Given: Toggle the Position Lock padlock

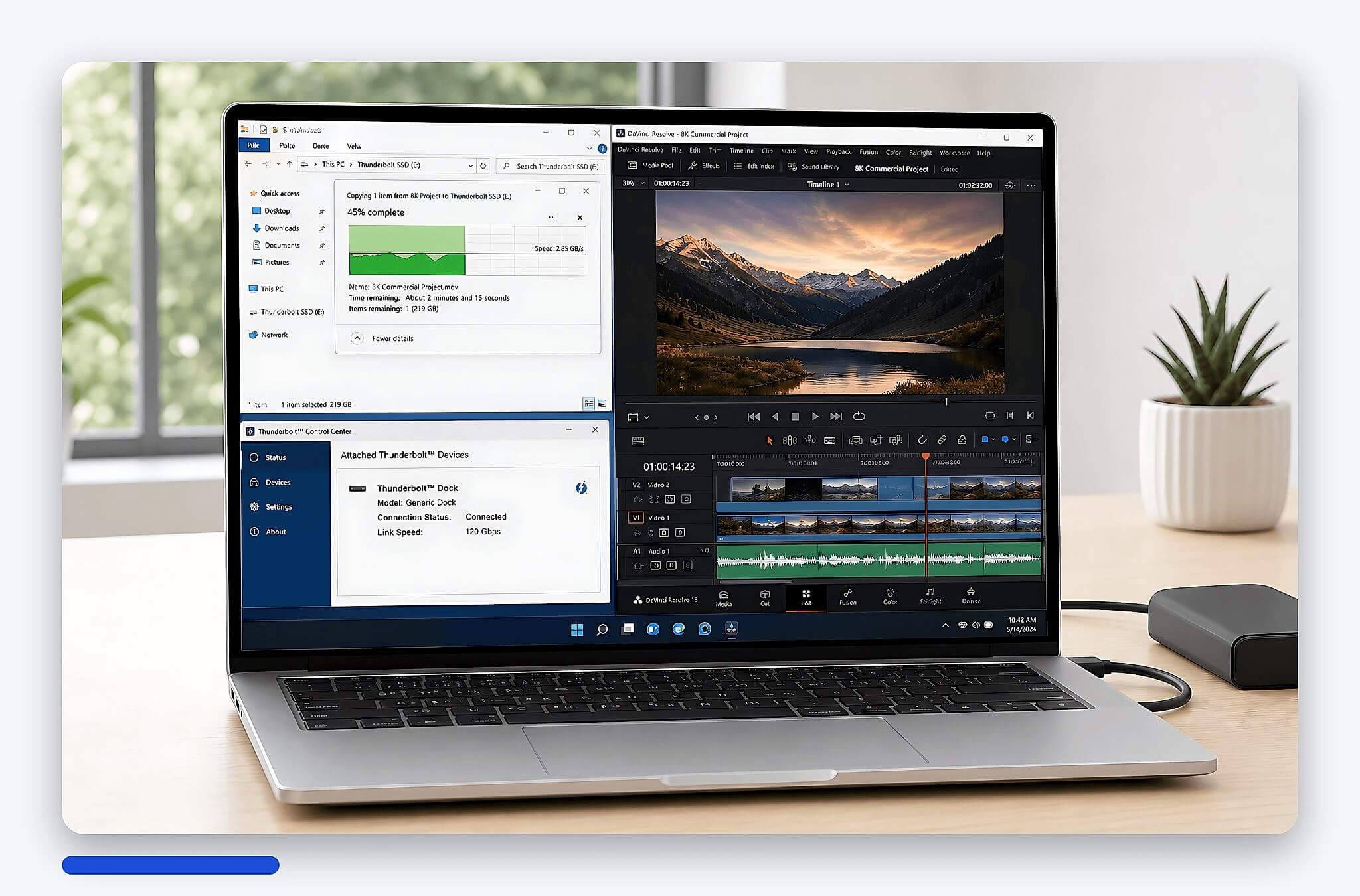Looking at the screenshot, I should click(x=962, y=440).
